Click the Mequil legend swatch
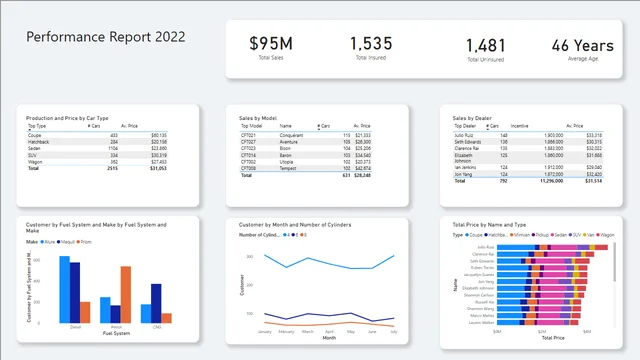 pyautogui.click(x=58, y=242)
